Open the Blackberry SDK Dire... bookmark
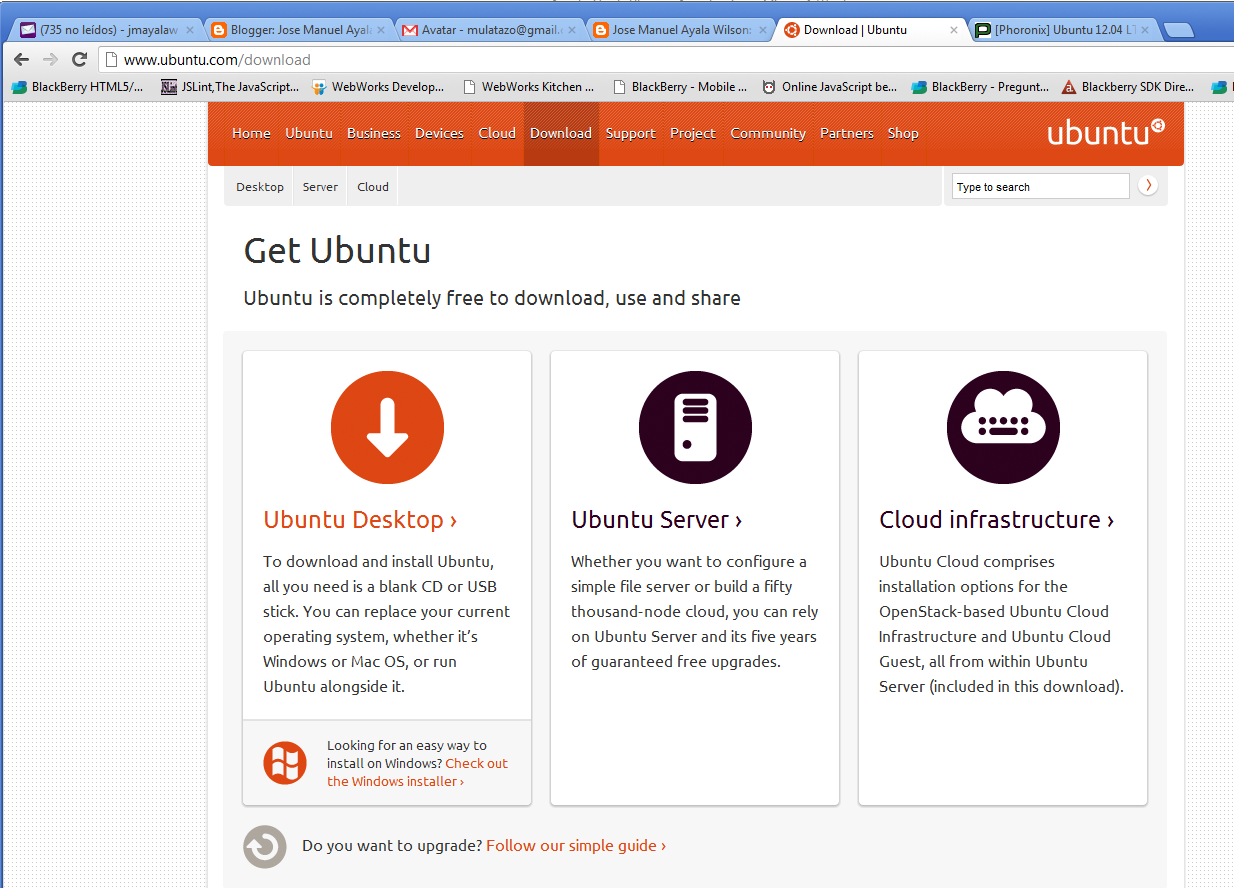The image size is (1234, 888). (x=1129, y=87)
